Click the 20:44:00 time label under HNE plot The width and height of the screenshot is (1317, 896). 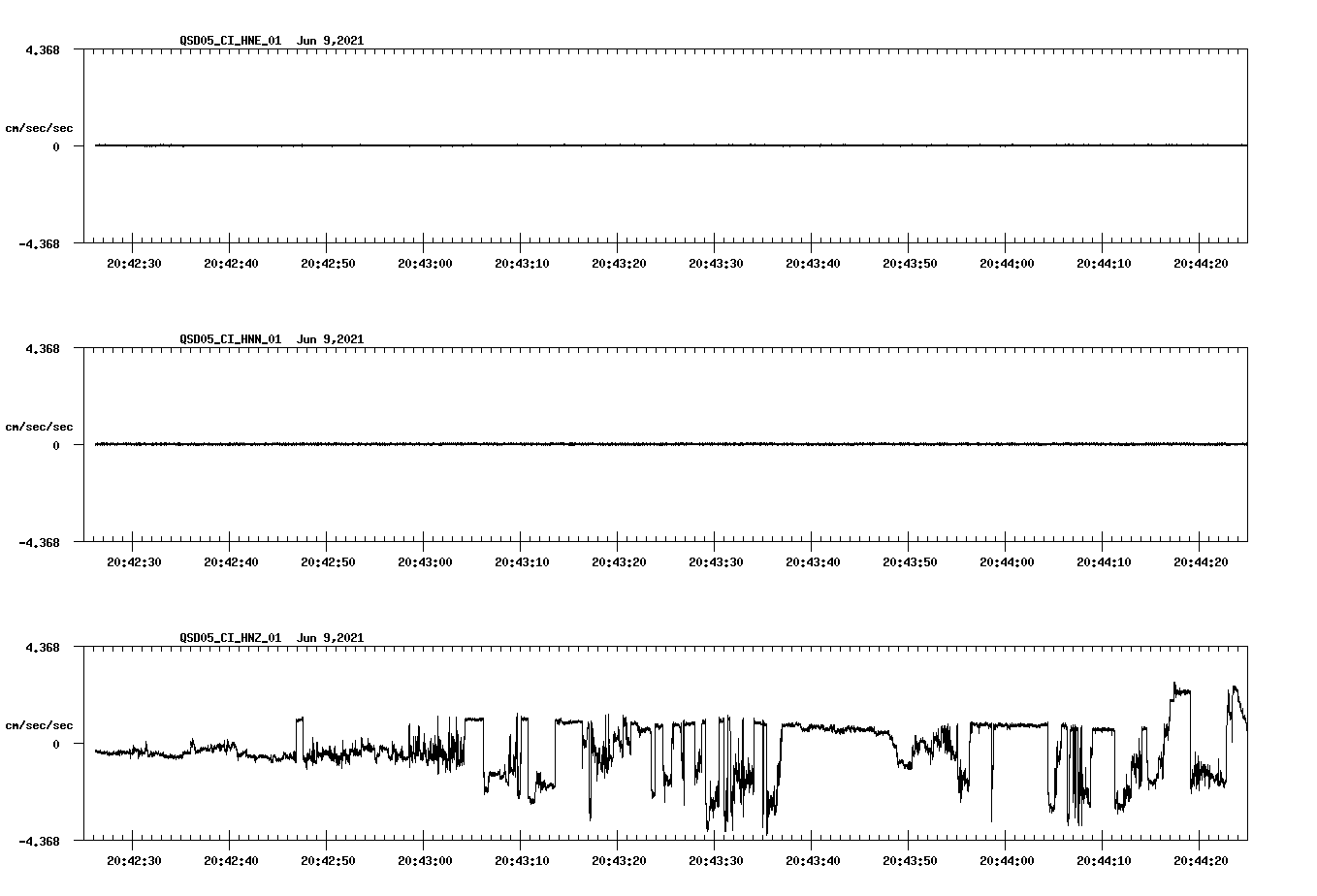[x=1007, y=264]
